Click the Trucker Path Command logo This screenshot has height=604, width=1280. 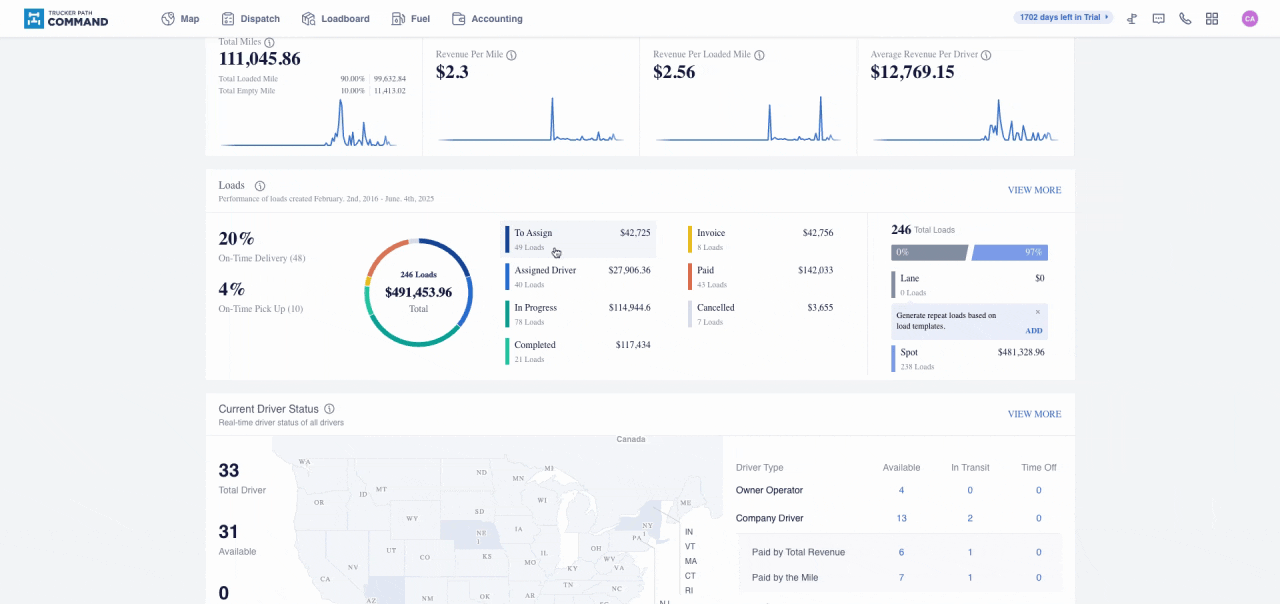click(x=66, y=19)
